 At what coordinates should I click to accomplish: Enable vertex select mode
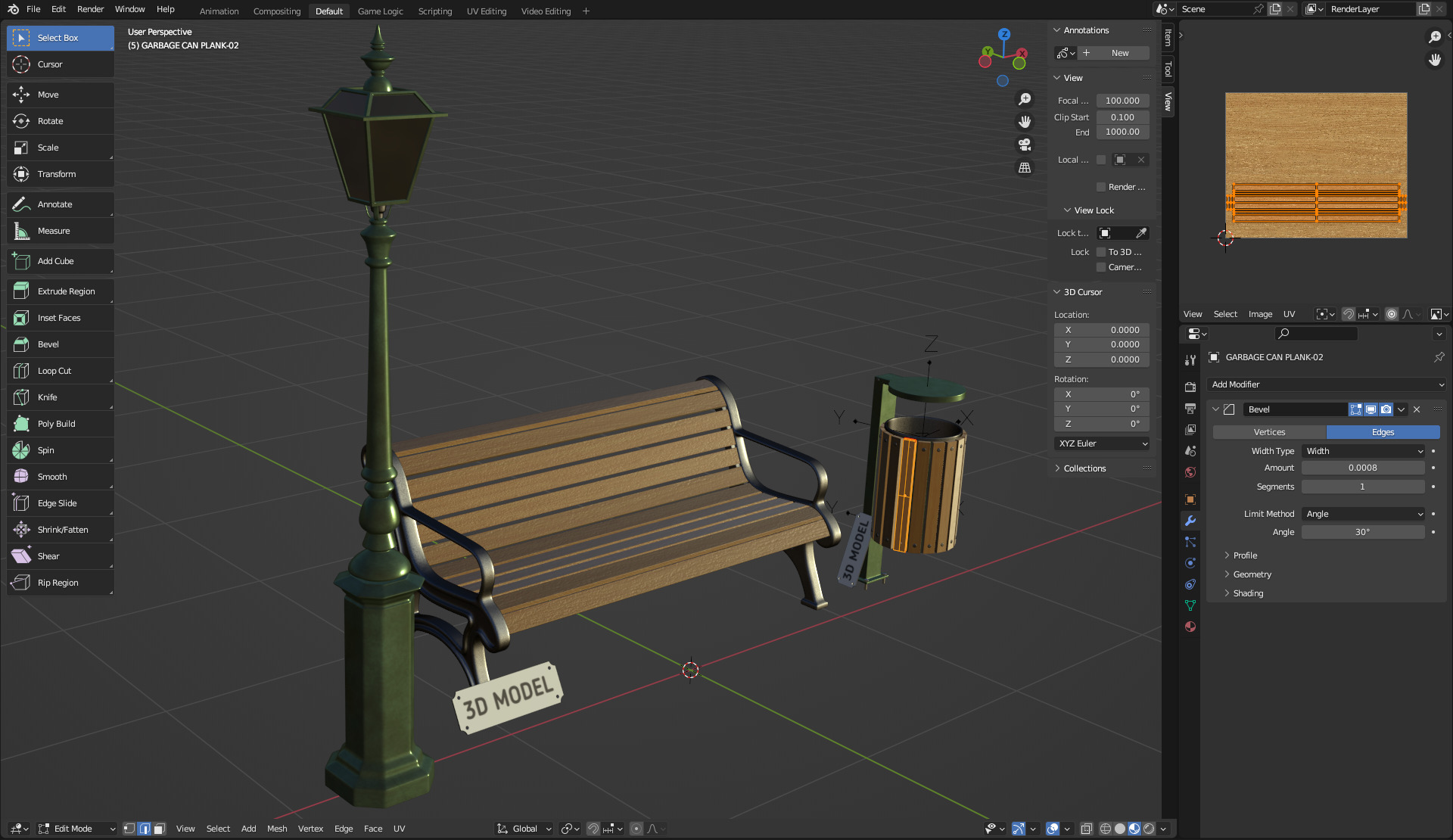point(129,829)
